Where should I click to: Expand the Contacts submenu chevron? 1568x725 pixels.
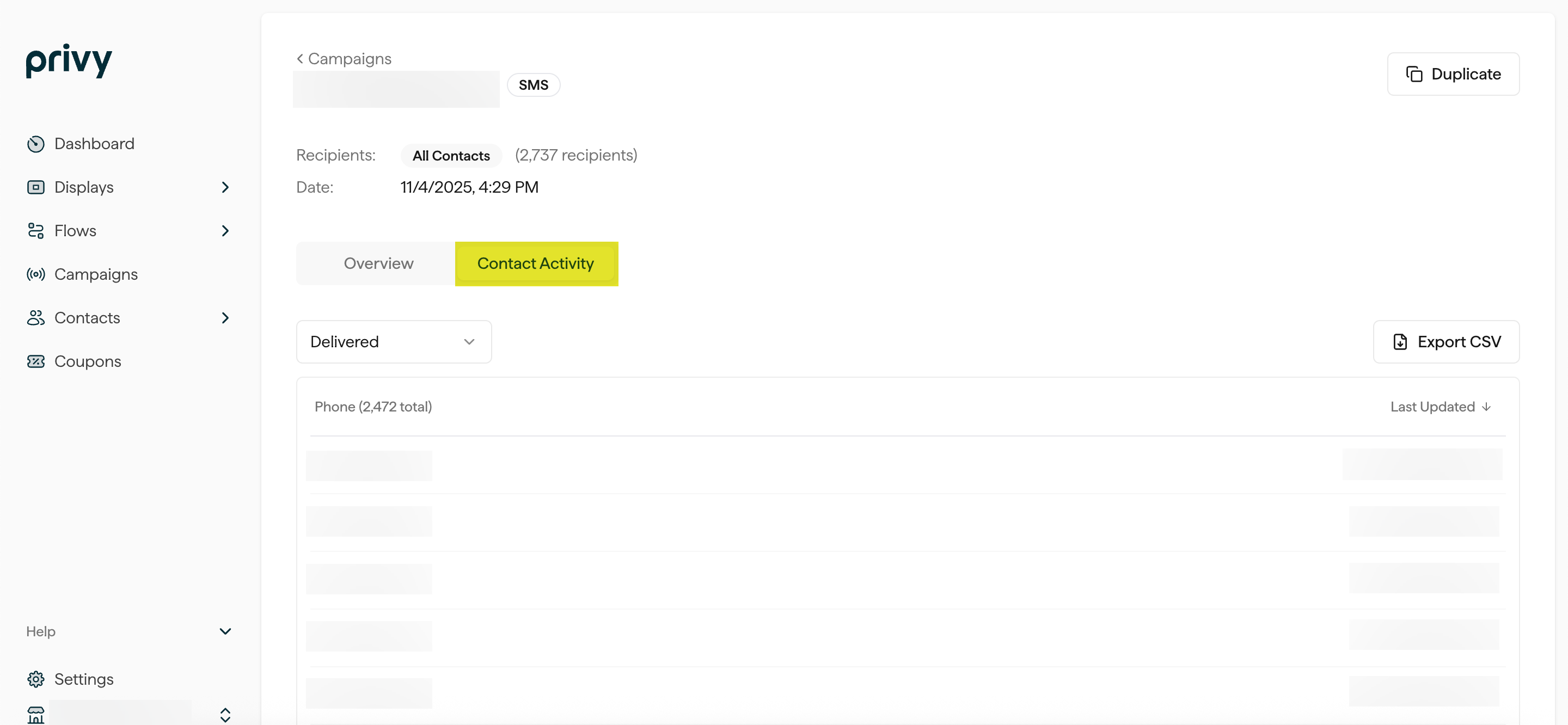coord(225,318)
